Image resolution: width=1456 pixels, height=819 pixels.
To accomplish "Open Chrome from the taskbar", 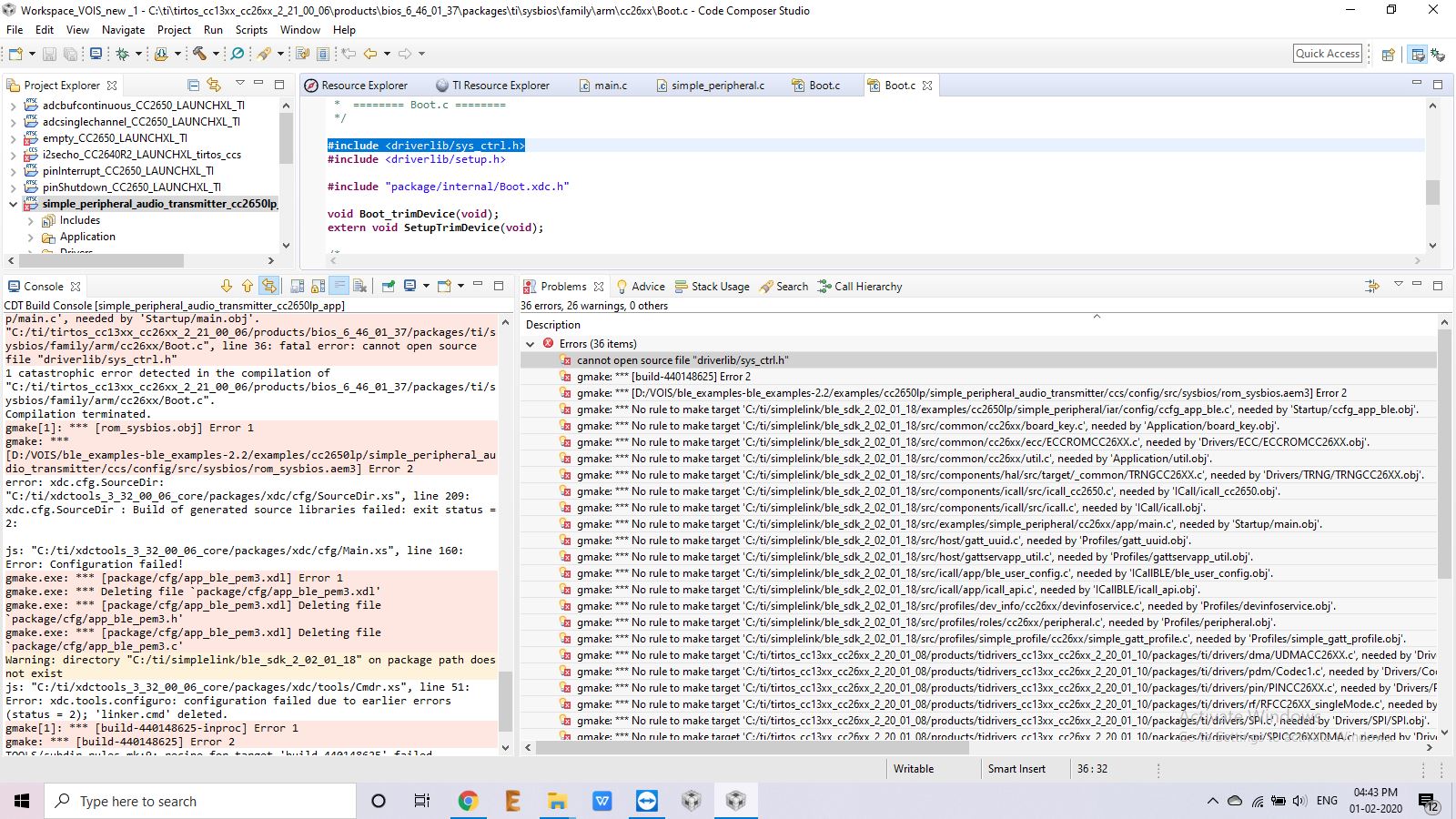I will (468, 801).
